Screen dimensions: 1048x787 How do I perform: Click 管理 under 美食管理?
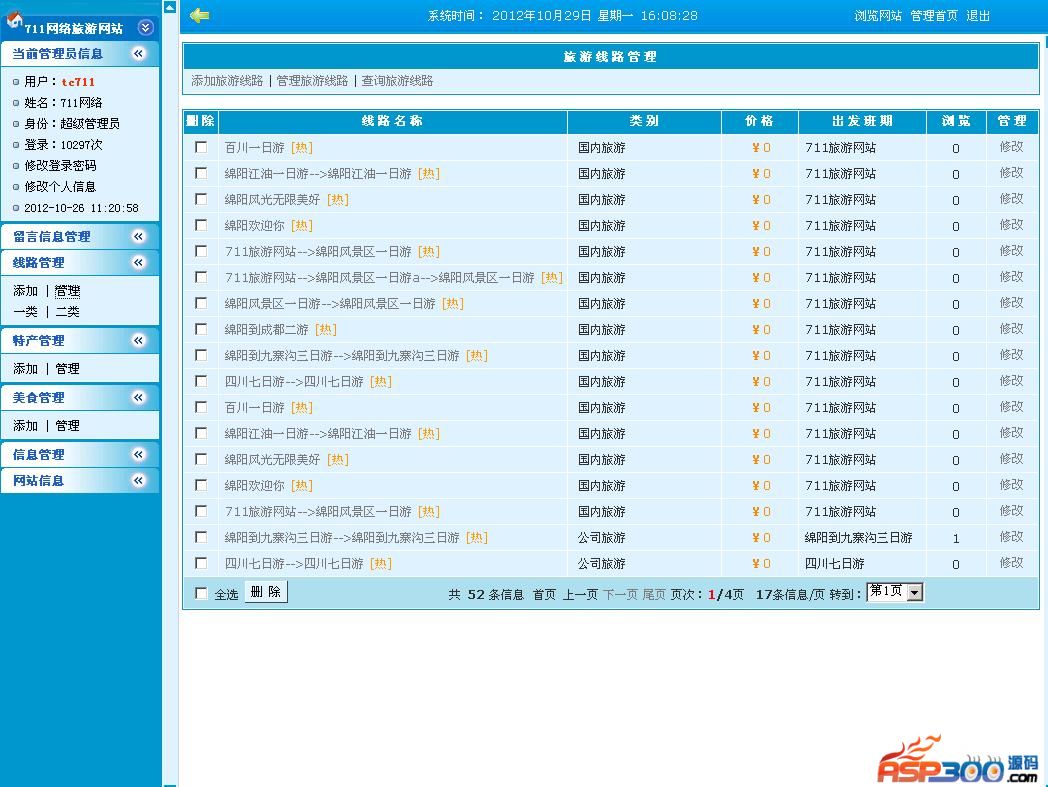coord(68,425)
